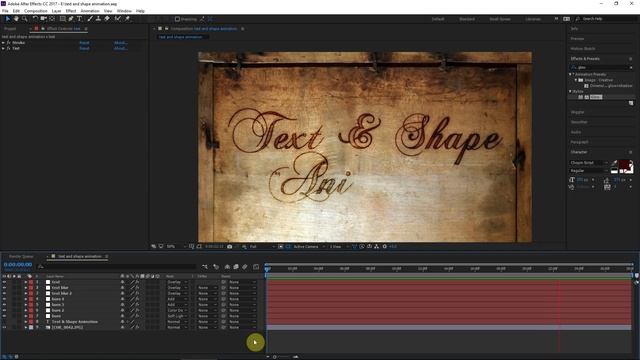640x360 pixels.
Task: Select the Hand tool
Action: [x=16, y=19]
